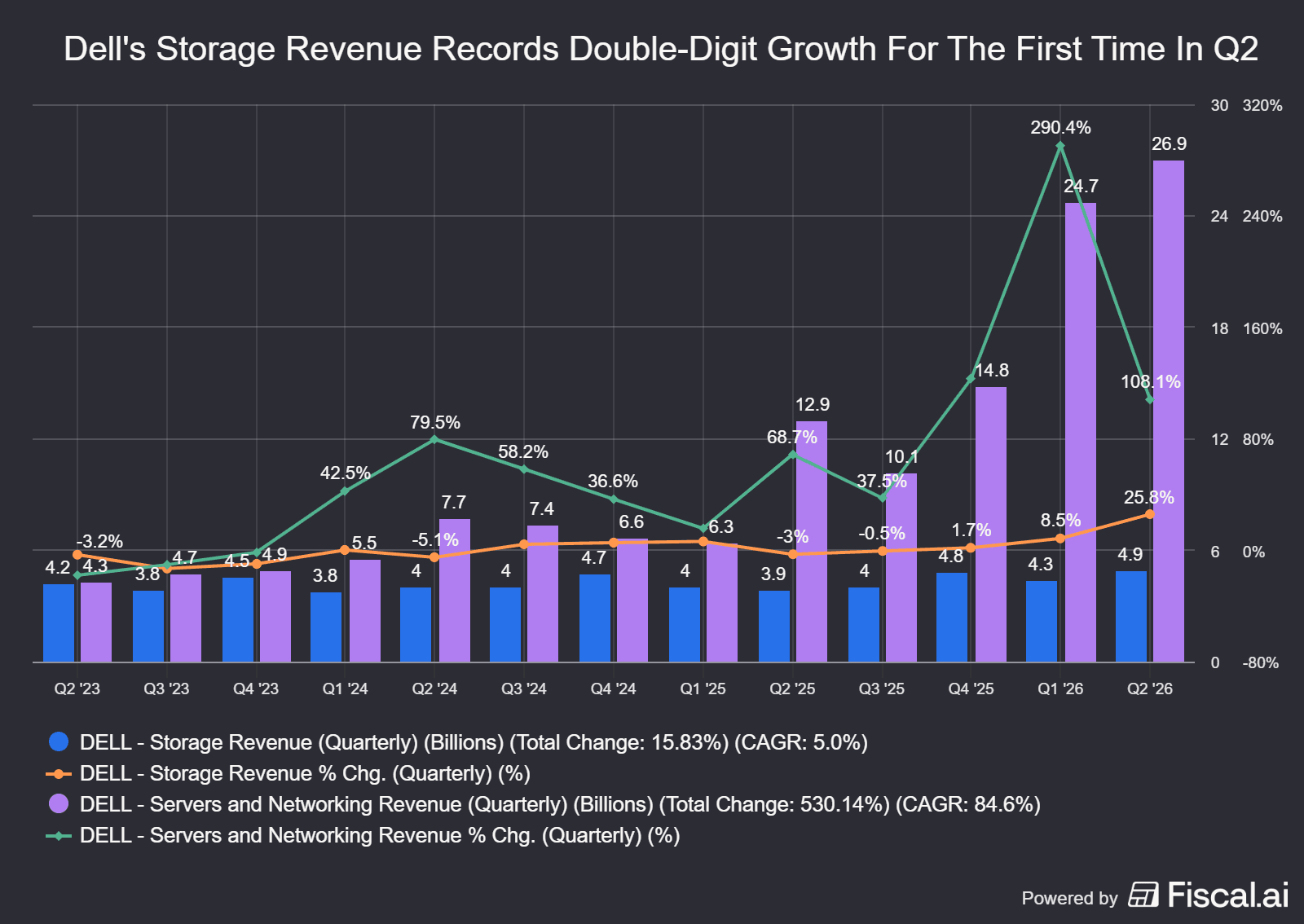
Task: Click the Q4 '25 x-axis label
Action: (x=971, y=689)
